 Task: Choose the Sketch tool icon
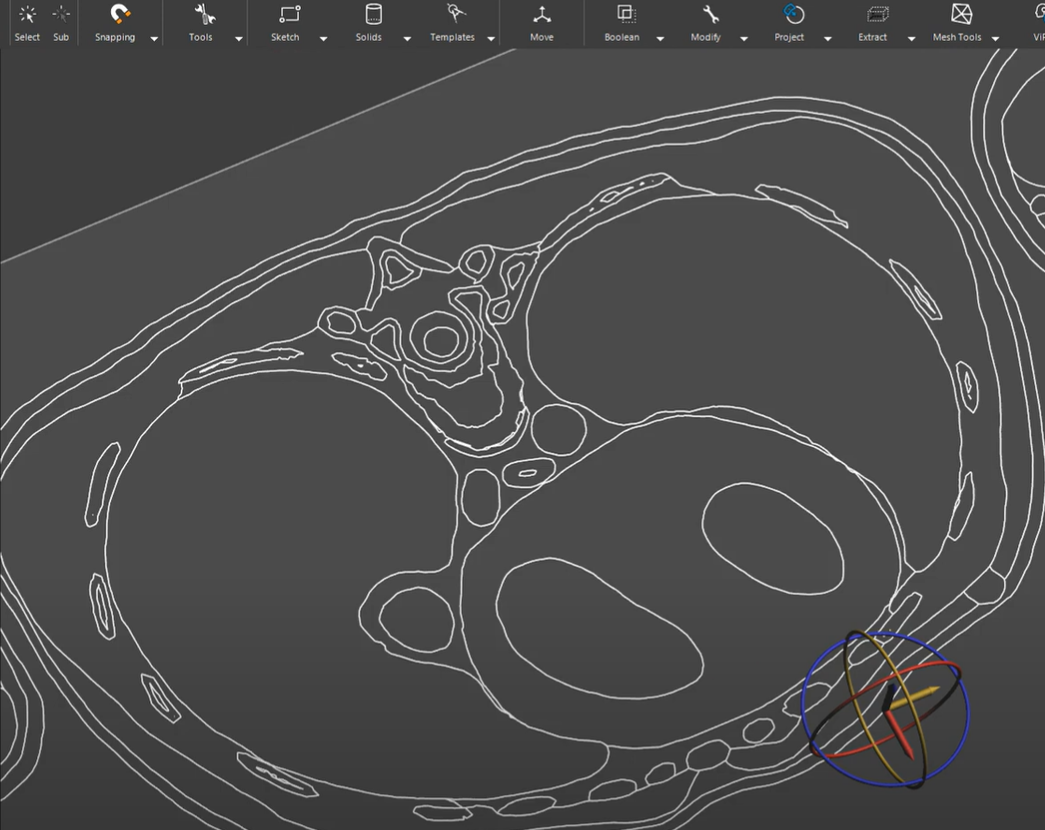[x=289, y=15]
